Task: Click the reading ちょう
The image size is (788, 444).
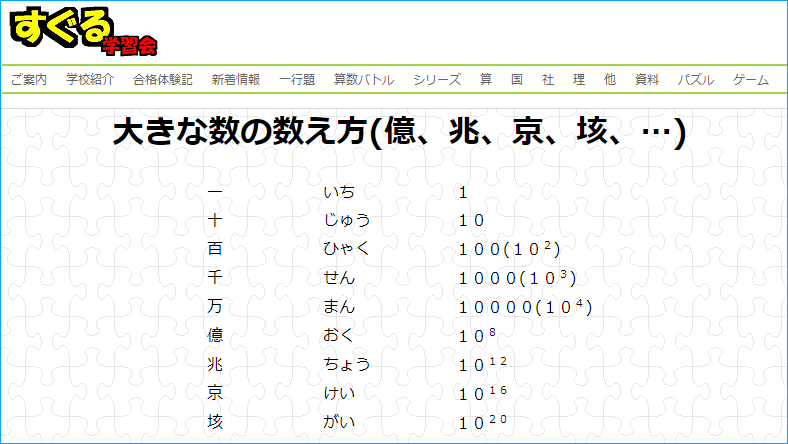Action: pos(347,364)
